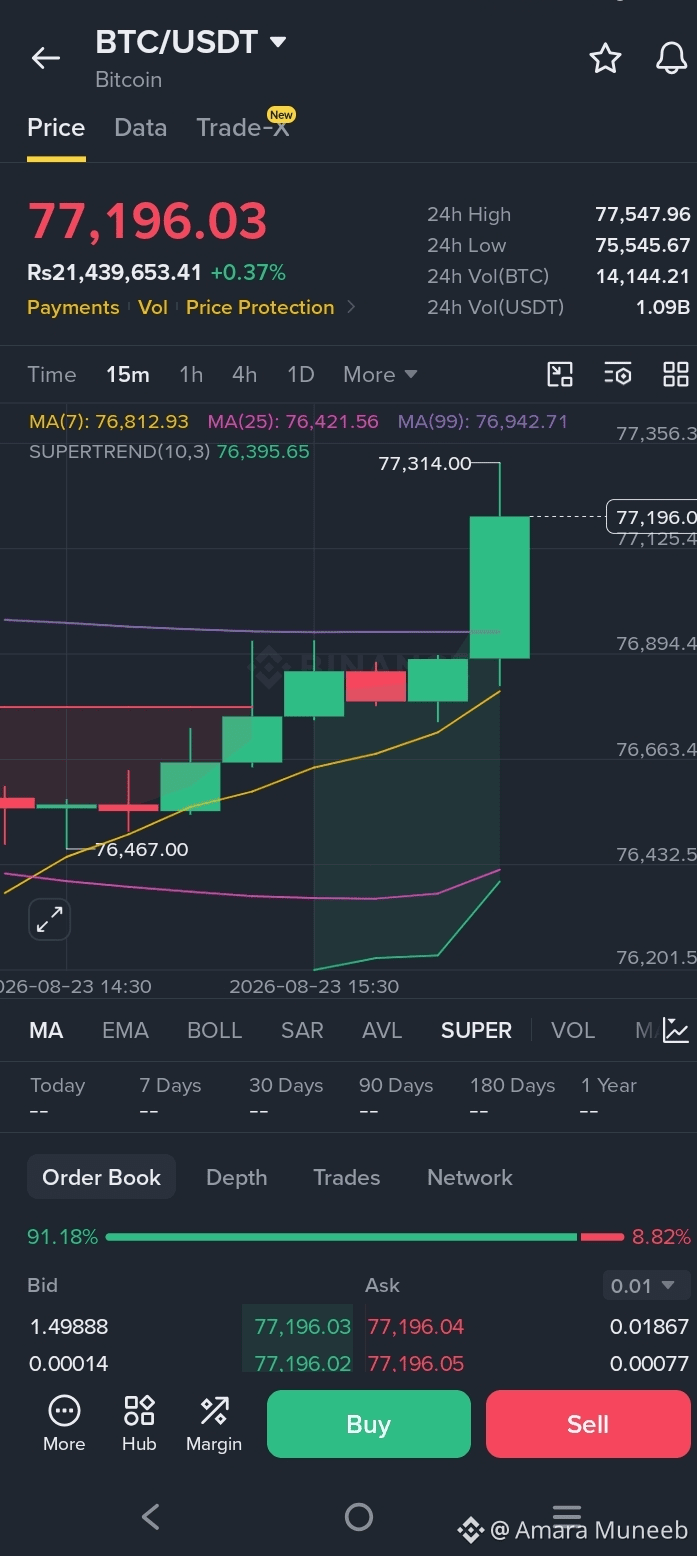Open the Price Protection link

click(260, 307)
